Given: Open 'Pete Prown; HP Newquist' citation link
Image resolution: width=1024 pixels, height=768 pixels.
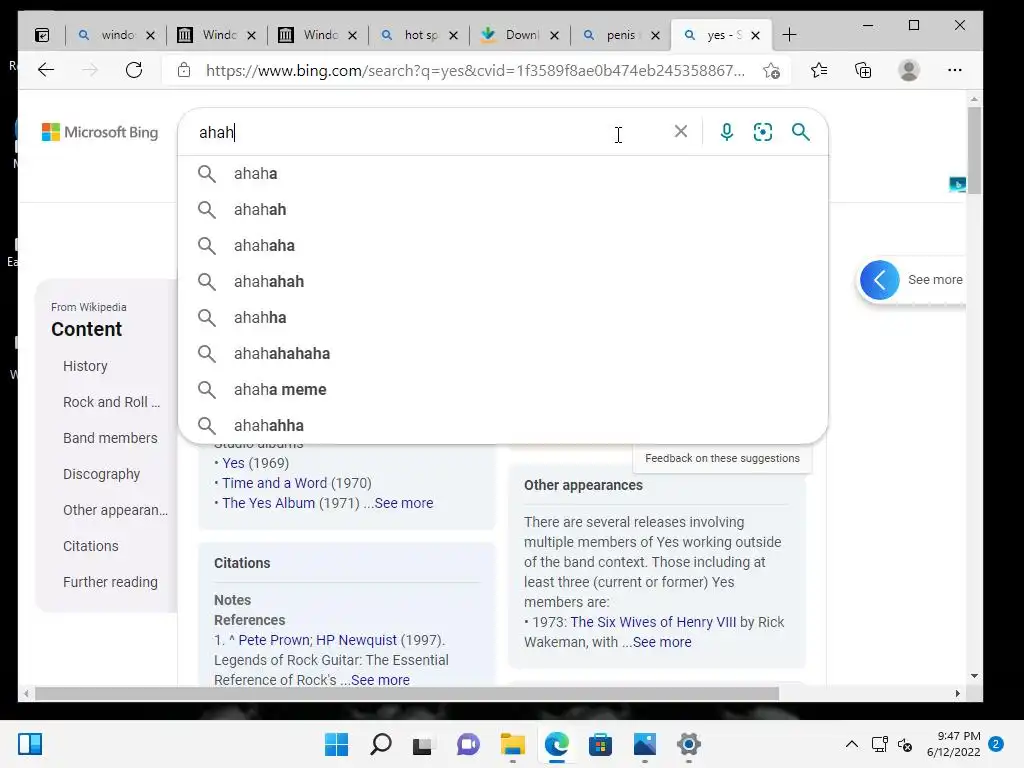Looking at the screenshot, I should pos(317,641).
